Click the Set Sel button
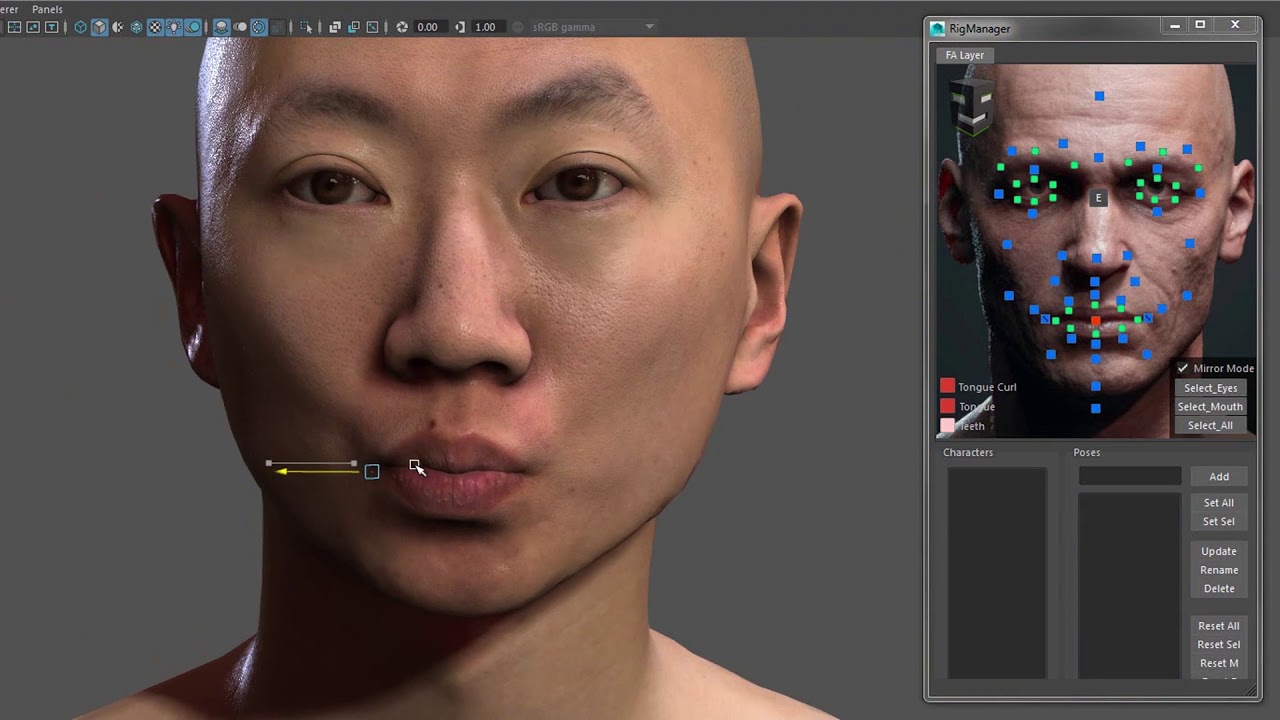The width and height of the screenshot is (1280, 720). (1219, 521)
